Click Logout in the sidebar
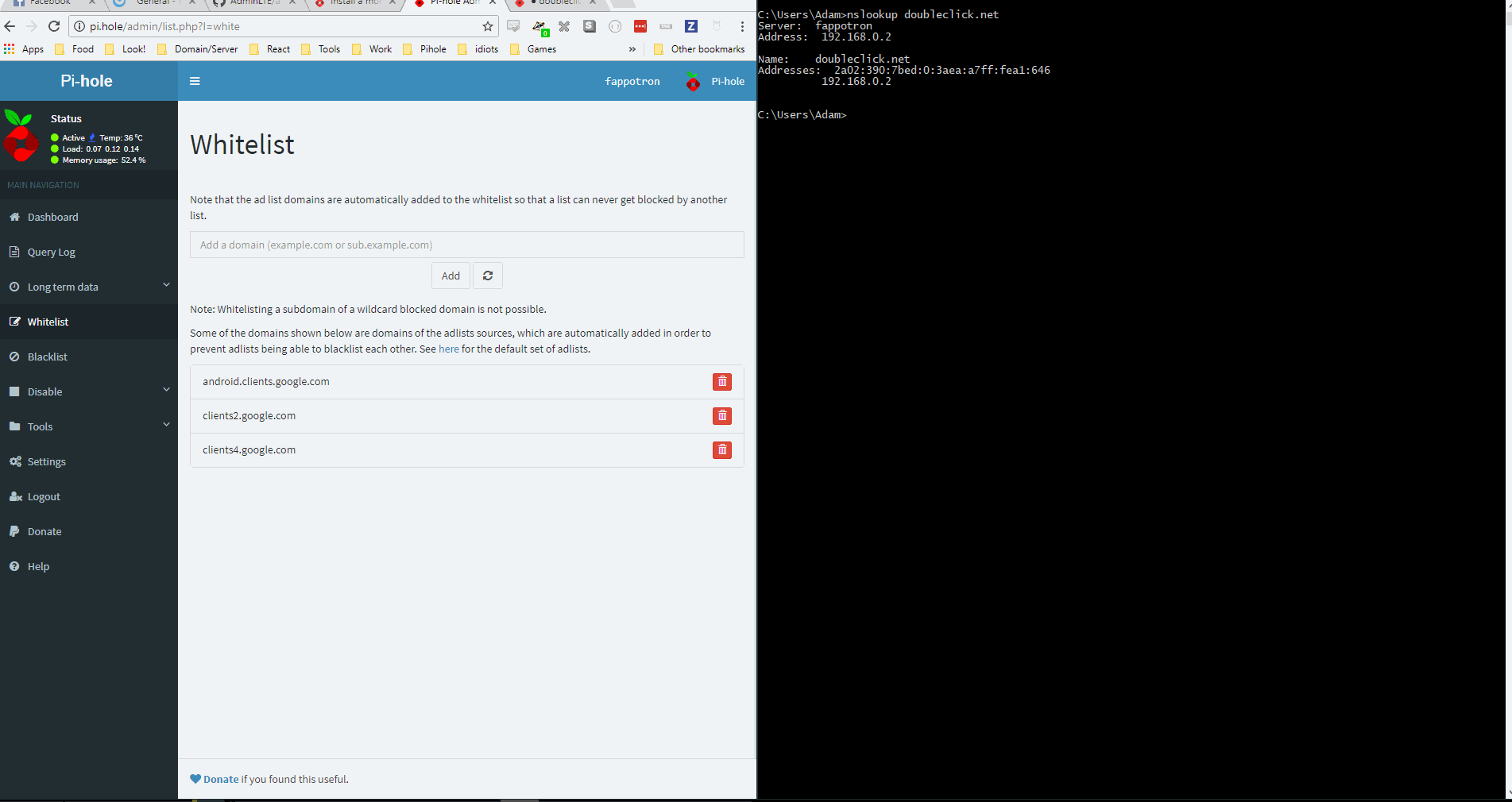The image size is (1512, 802). pyautogui.click(x=89, y=496)
